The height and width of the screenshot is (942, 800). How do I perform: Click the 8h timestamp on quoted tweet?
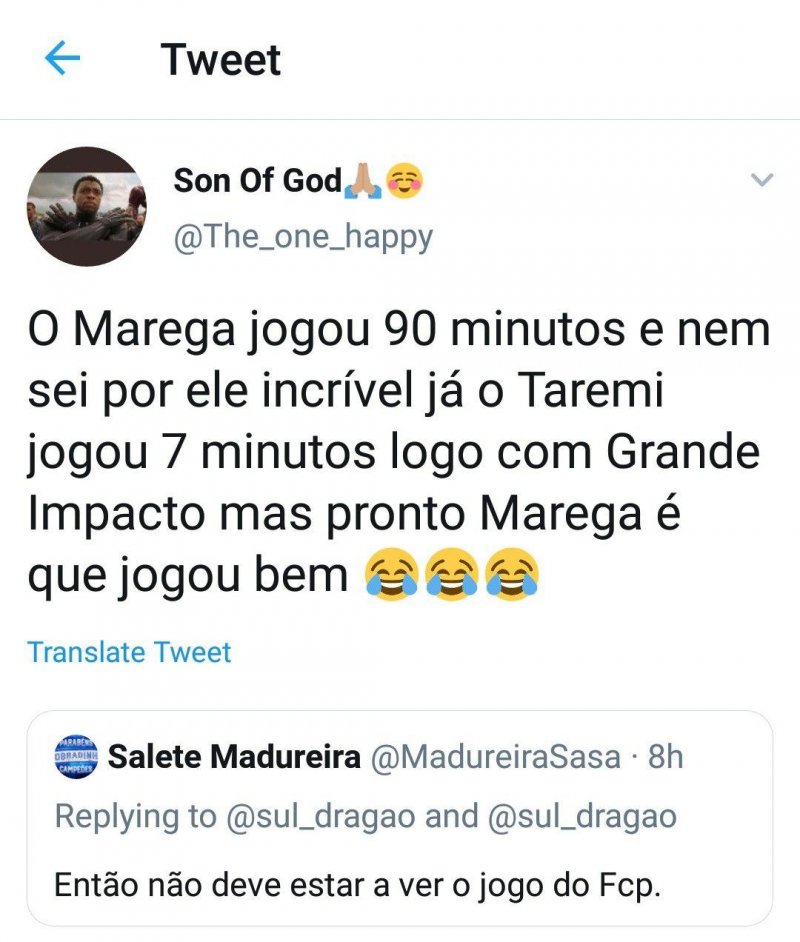click(665, 757)
